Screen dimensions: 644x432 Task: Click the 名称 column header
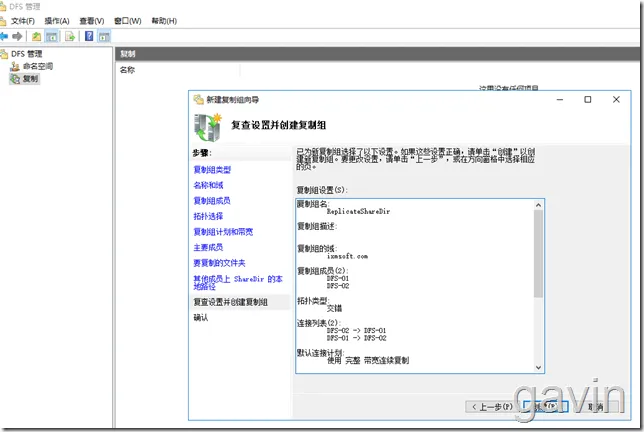pos(127,70)
